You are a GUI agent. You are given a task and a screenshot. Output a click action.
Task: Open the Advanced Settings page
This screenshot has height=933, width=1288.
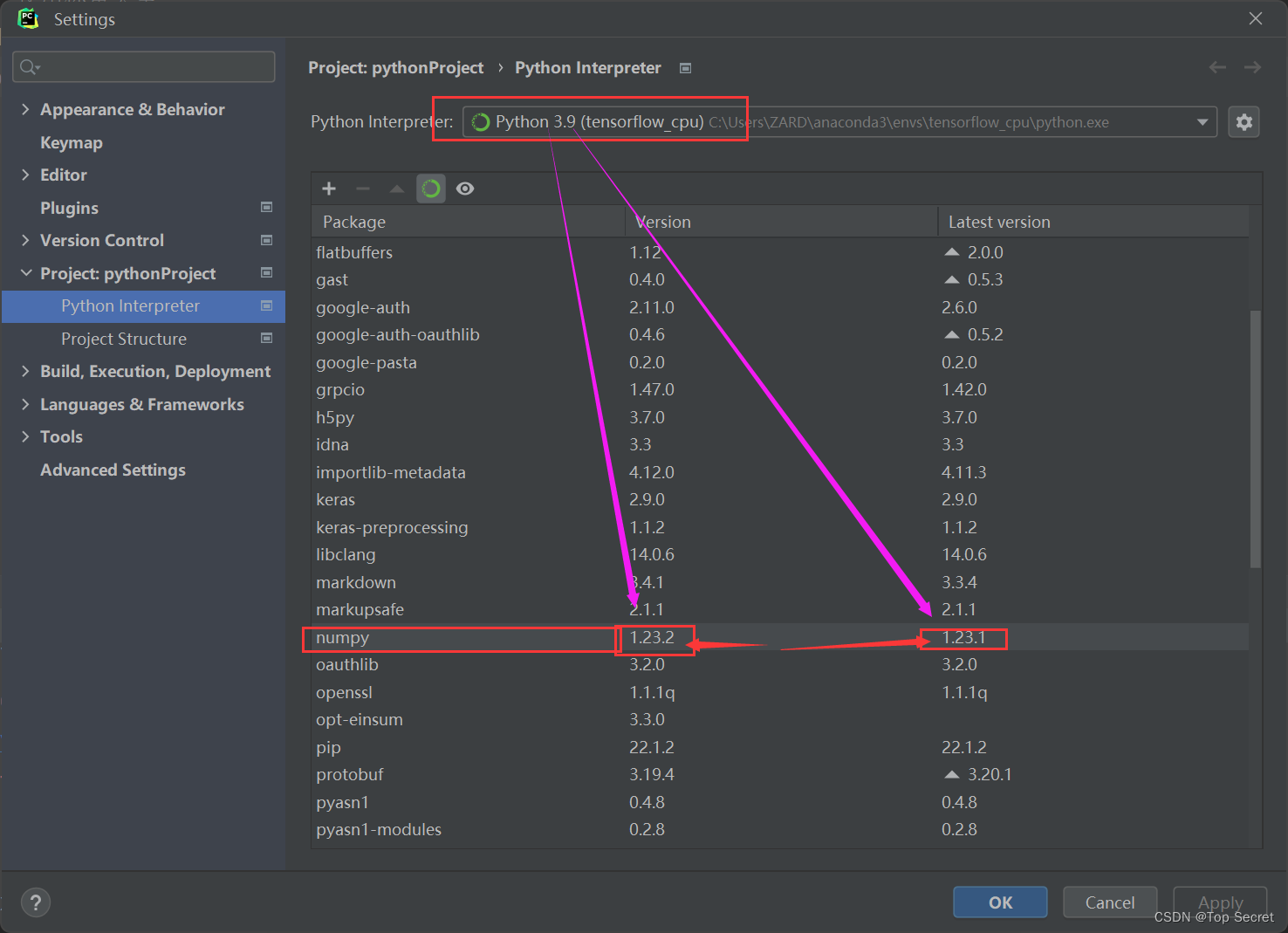(x=113, y=470)
